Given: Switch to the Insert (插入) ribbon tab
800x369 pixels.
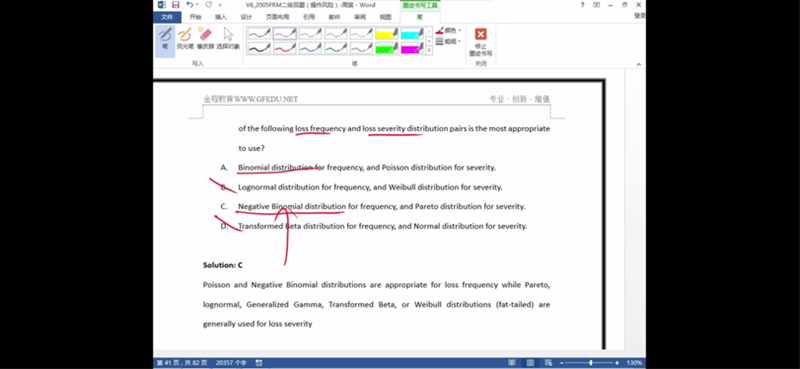Looking at the screenshot, I should [x=220, y=17].
